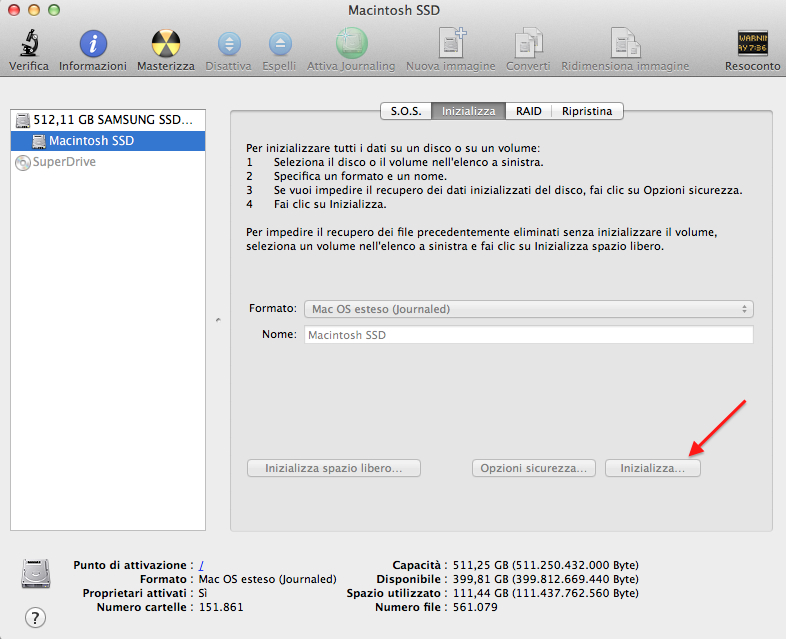Image resolution: width=786 pixels, height=639 pixels.
Task: Click the Verifica microscope icon
Action: pos(30,43)
